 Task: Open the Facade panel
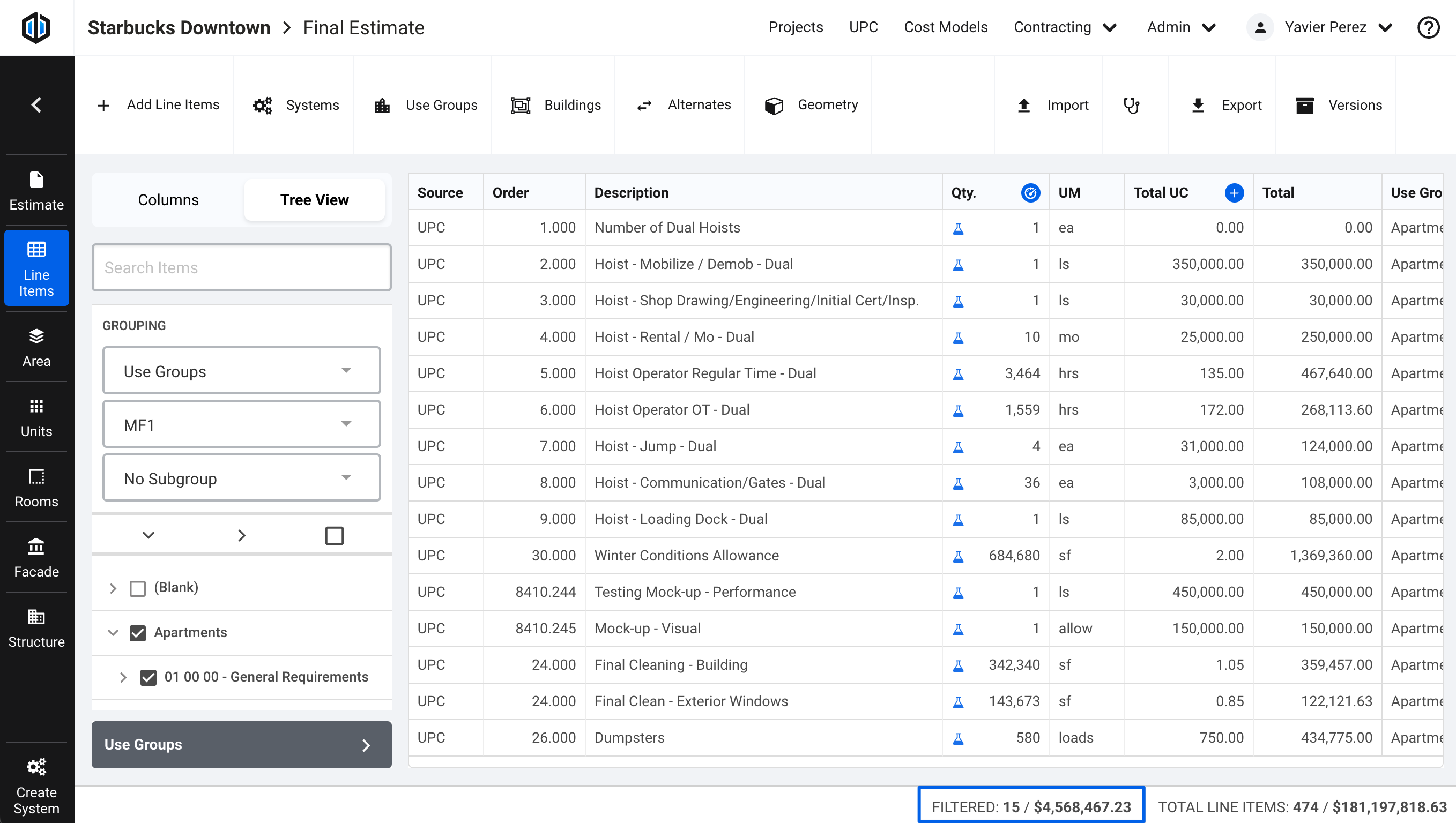pos(35,557)
